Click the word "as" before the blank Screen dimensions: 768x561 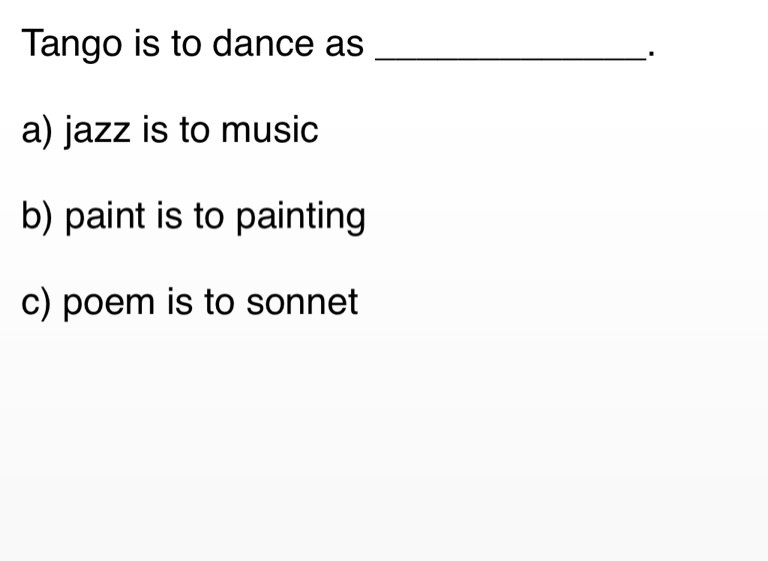tap(344, 45)
